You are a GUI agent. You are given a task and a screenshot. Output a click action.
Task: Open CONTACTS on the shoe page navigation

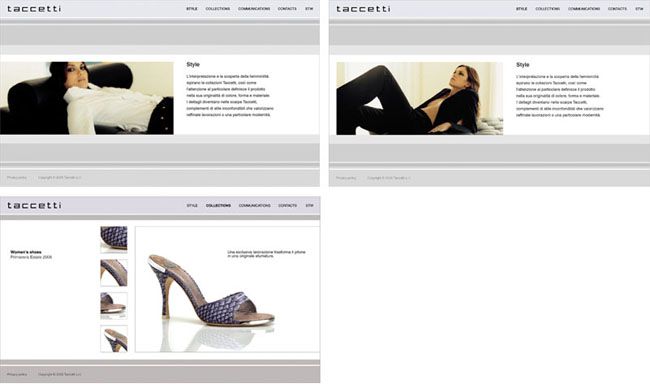pyautogui.click(x=287, y=206)
